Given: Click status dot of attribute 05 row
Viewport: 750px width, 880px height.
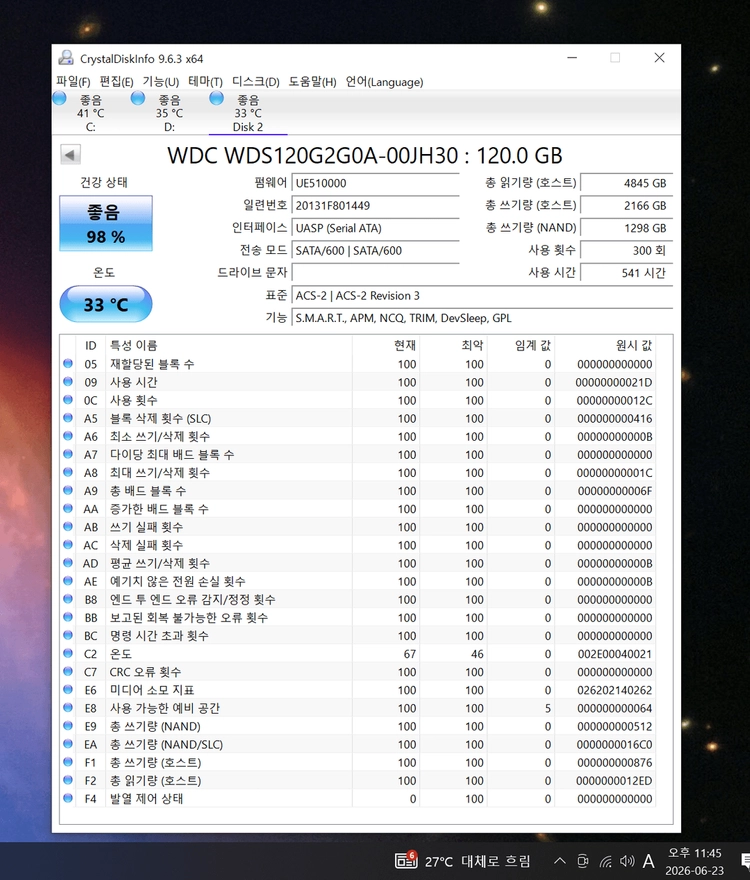Looking at the screenshot, I should coord(68,364).
